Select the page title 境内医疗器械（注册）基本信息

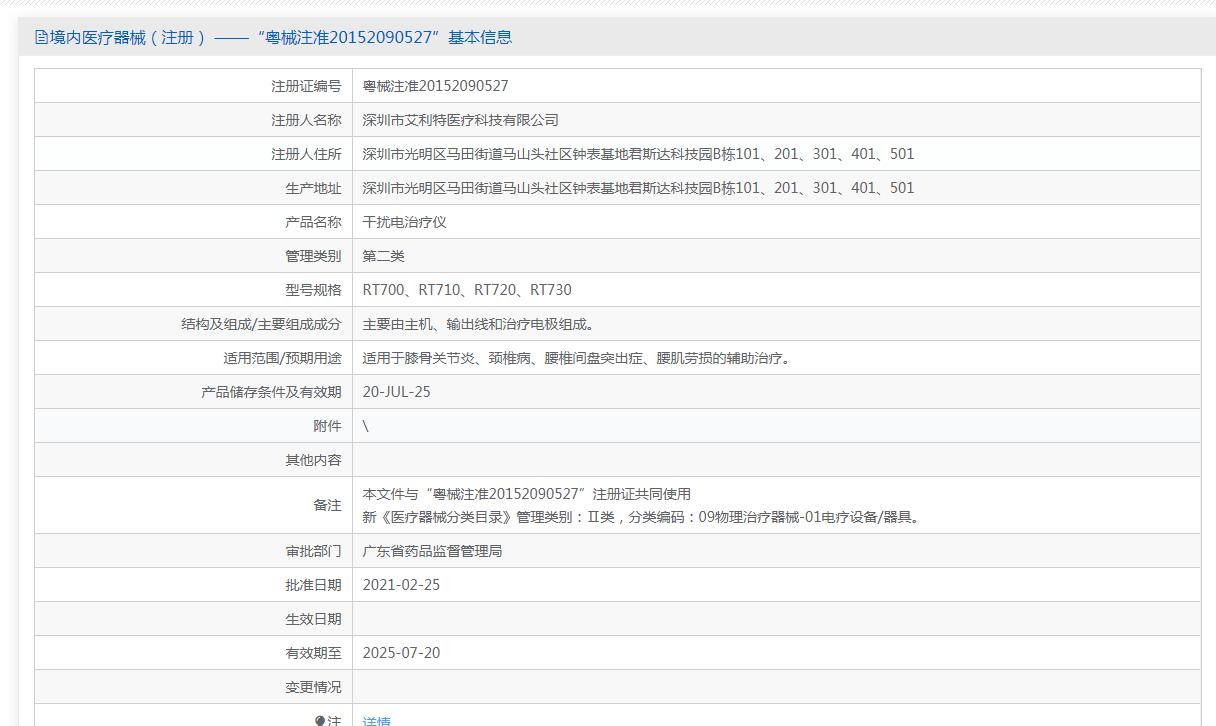pyautogui.click(x=281, y=37)
